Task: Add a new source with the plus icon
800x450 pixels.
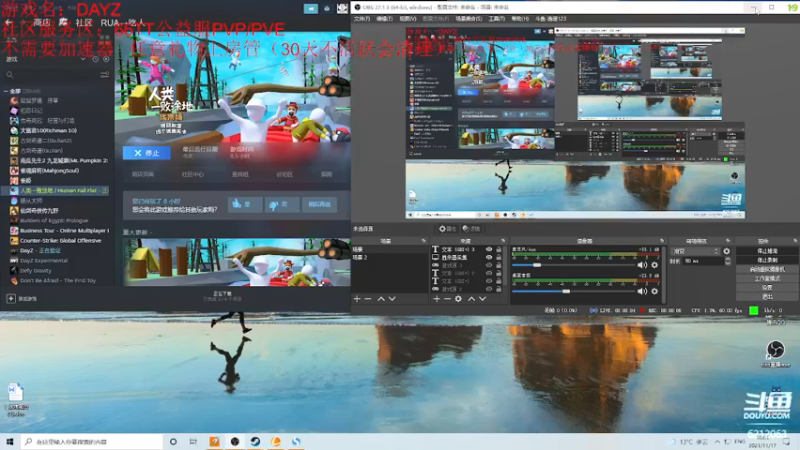Action: (x=436, y=299)
